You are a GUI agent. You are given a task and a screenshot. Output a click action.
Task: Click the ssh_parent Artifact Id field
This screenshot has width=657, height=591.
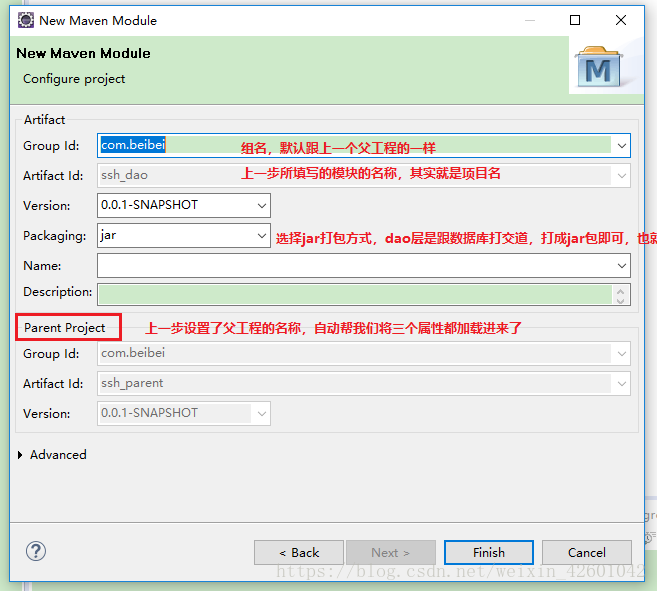click(364, 384)
